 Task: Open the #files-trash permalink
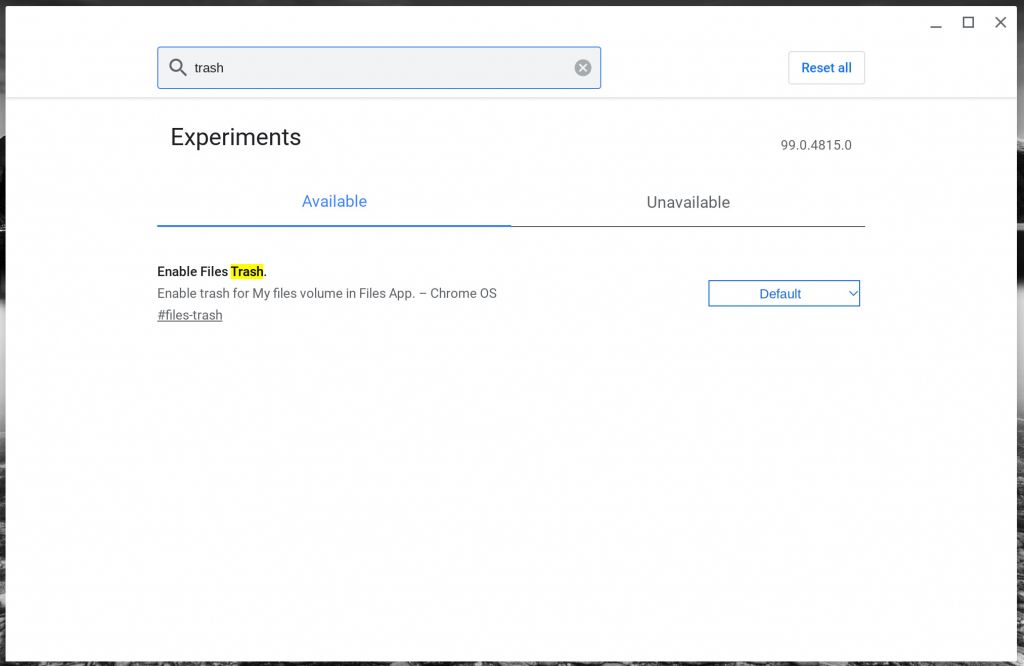coord(190,314)
